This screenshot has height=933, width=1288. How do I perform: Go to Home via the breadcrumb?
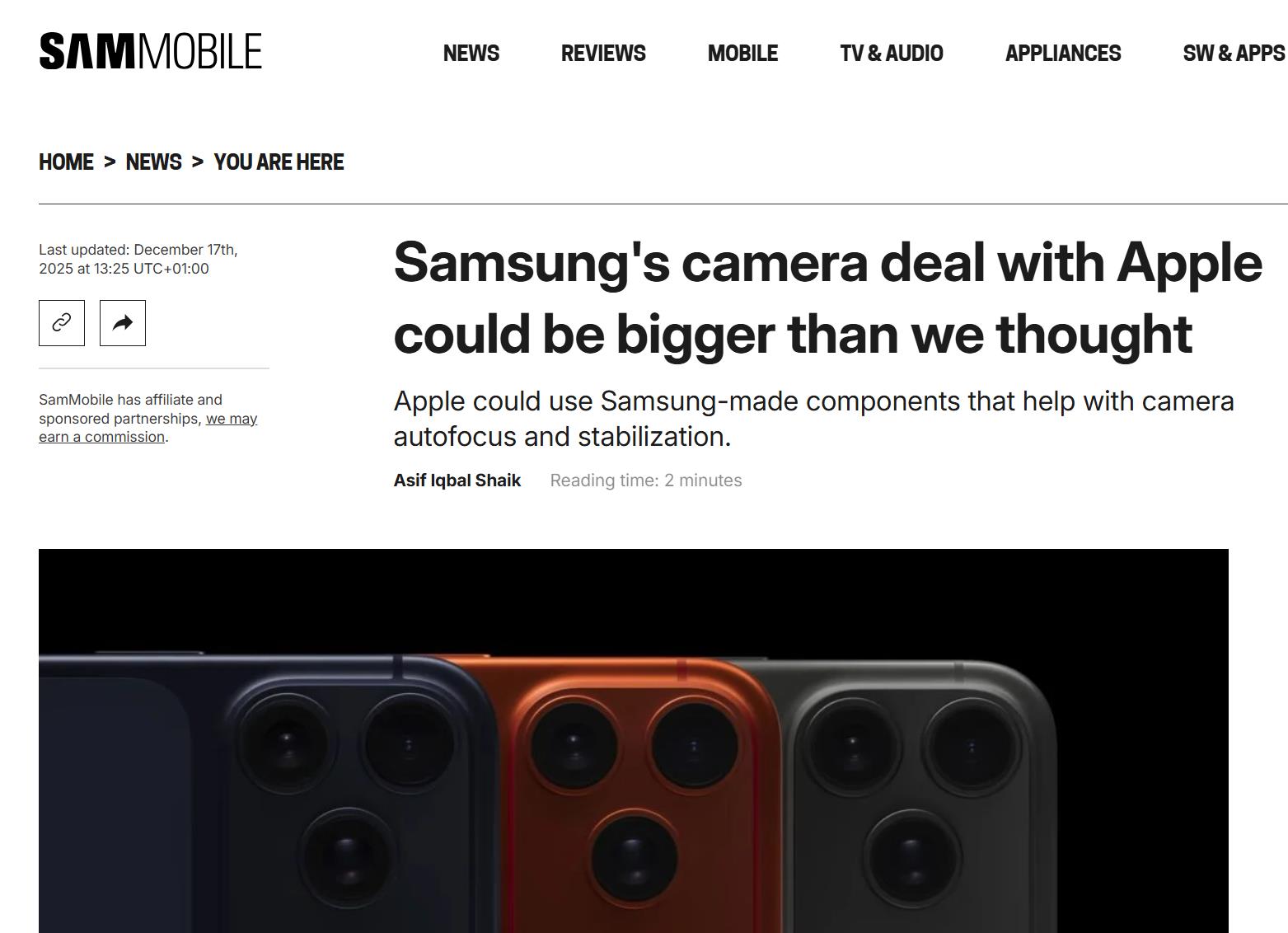click(x=66, y=162)
